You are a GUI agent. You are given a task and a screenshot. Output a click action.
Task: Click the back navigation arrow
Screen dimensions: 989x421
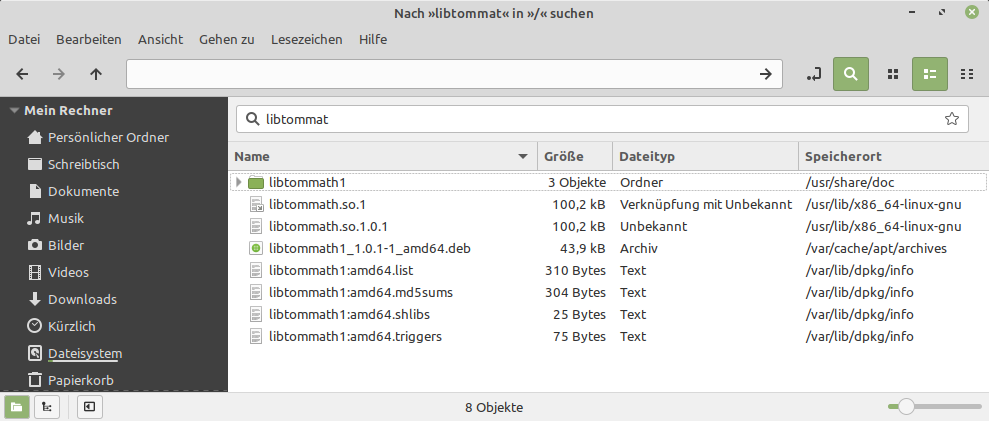pyautogui.click(x=23, y=74)
